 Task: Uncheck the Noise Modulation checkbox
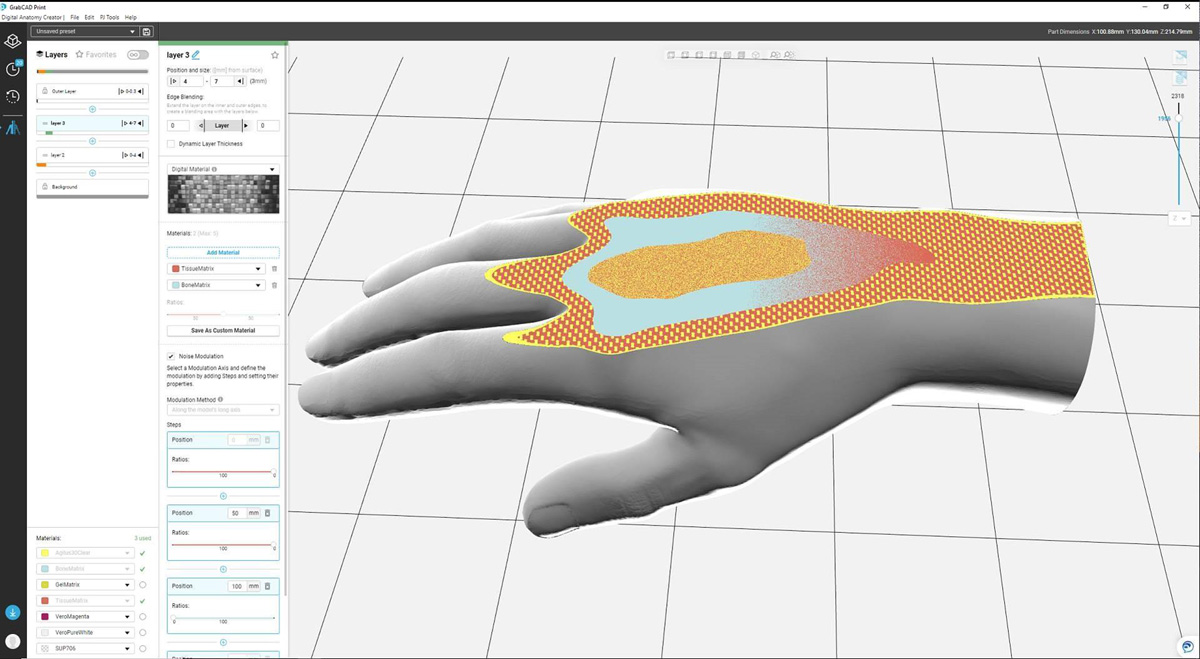[171, 356]
